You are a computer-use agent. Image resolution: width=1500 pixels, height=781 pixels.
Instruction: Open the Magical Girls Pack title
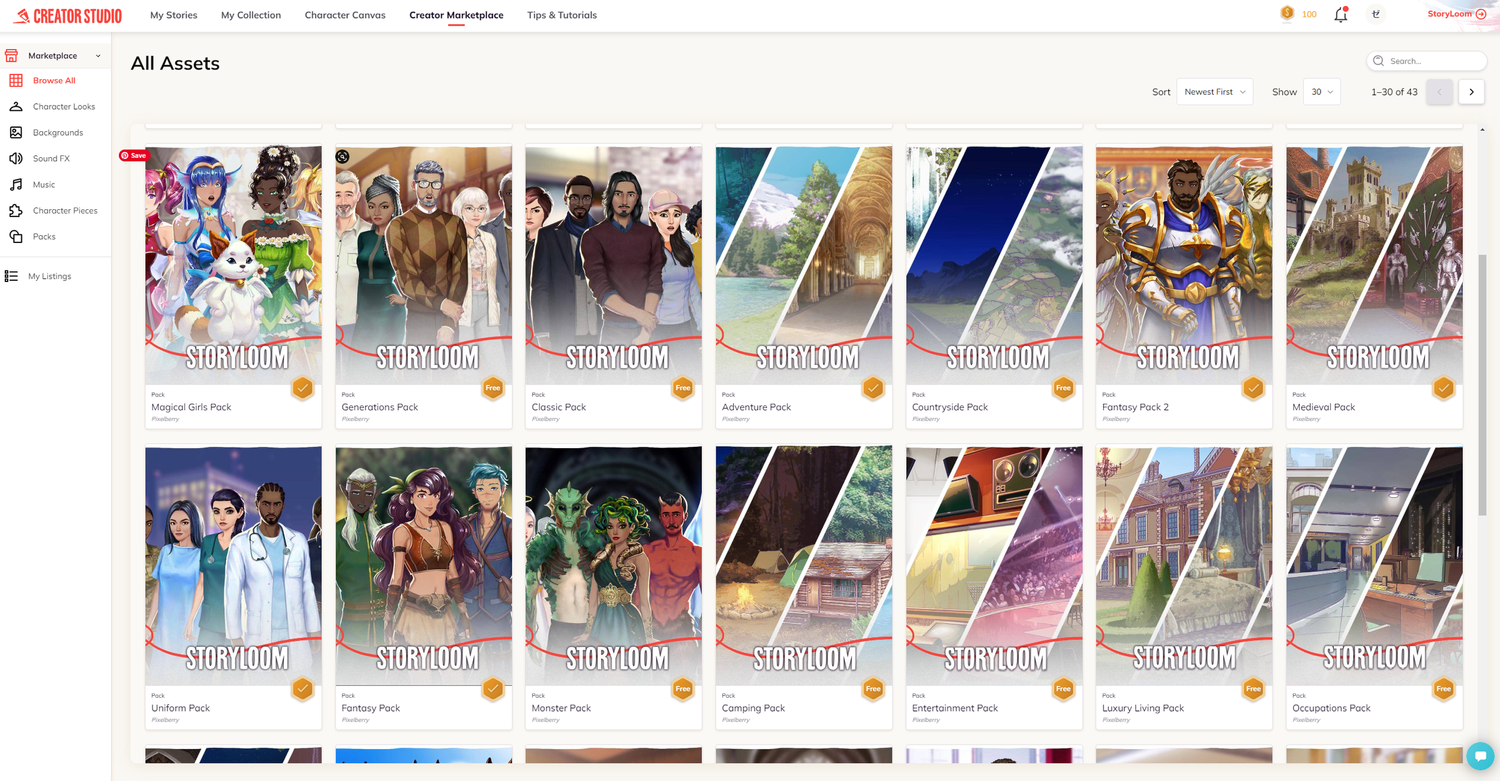(x=191, y=407)
